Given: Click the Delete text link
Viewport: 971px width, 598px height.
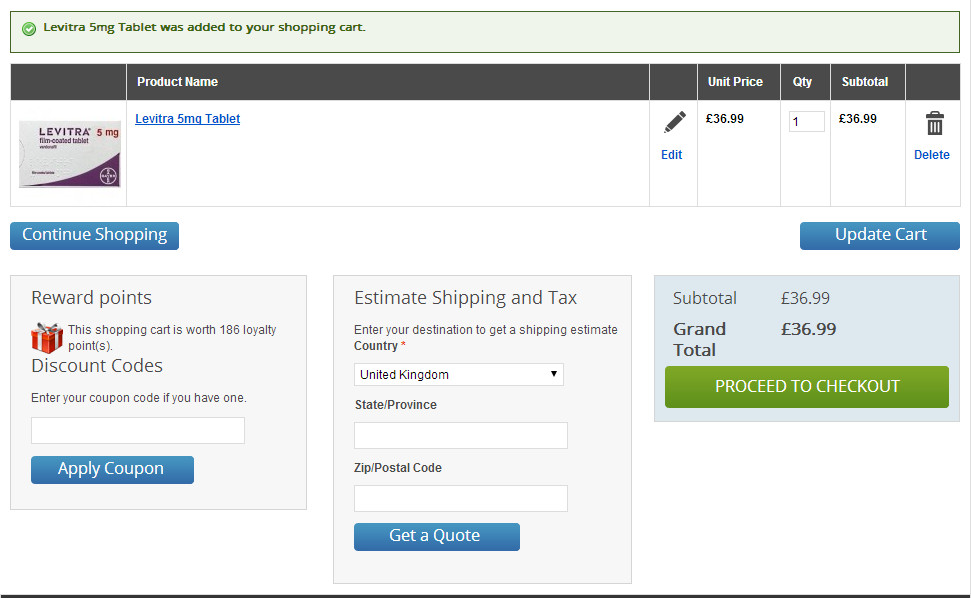Looking at the screenshot, I should tap(931, 155).
